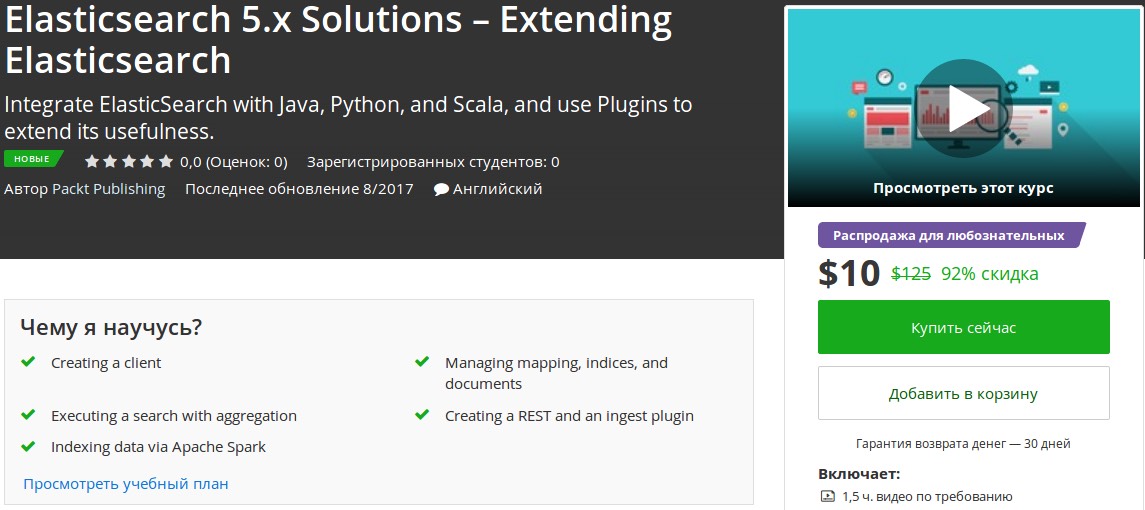
Task: Click the star rating icons
Action: (x=129, y=162)
